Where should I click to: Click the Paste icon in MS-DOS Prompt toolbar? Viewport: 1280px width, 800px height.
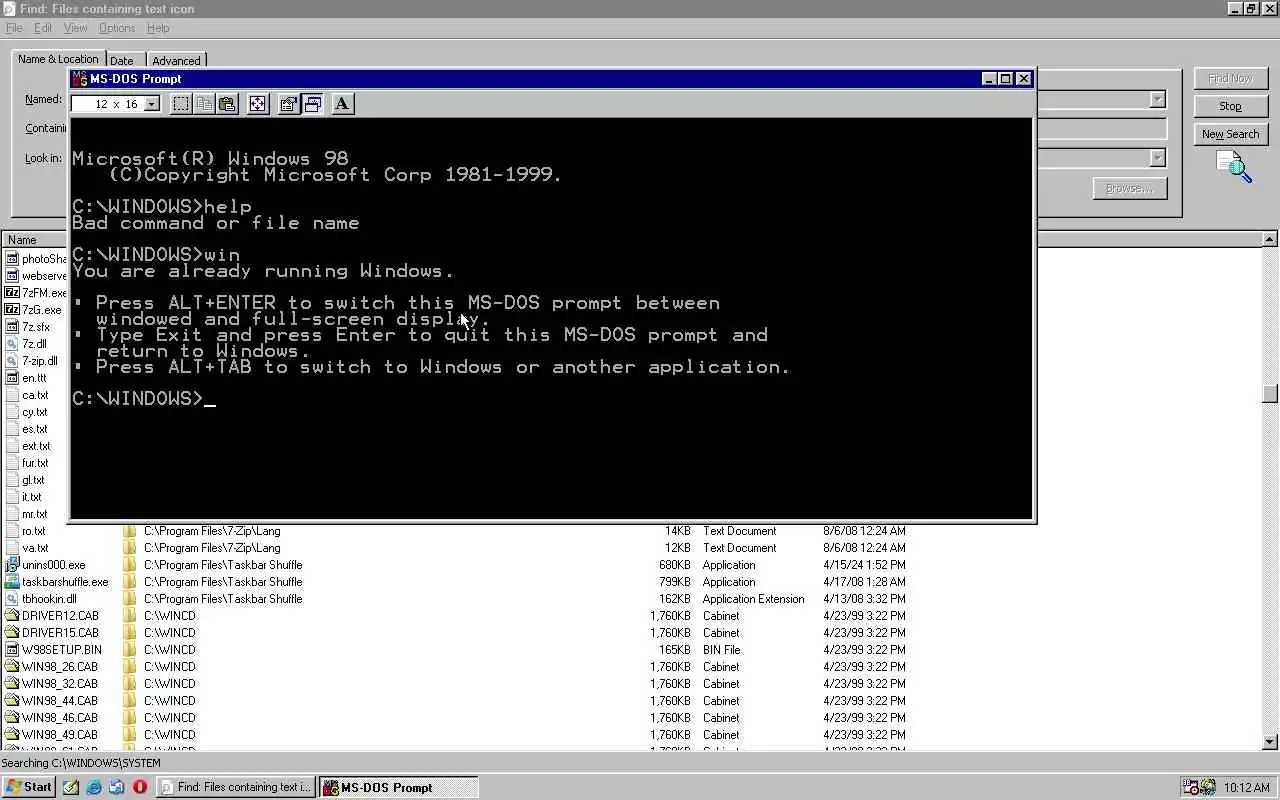click(227, 104)
